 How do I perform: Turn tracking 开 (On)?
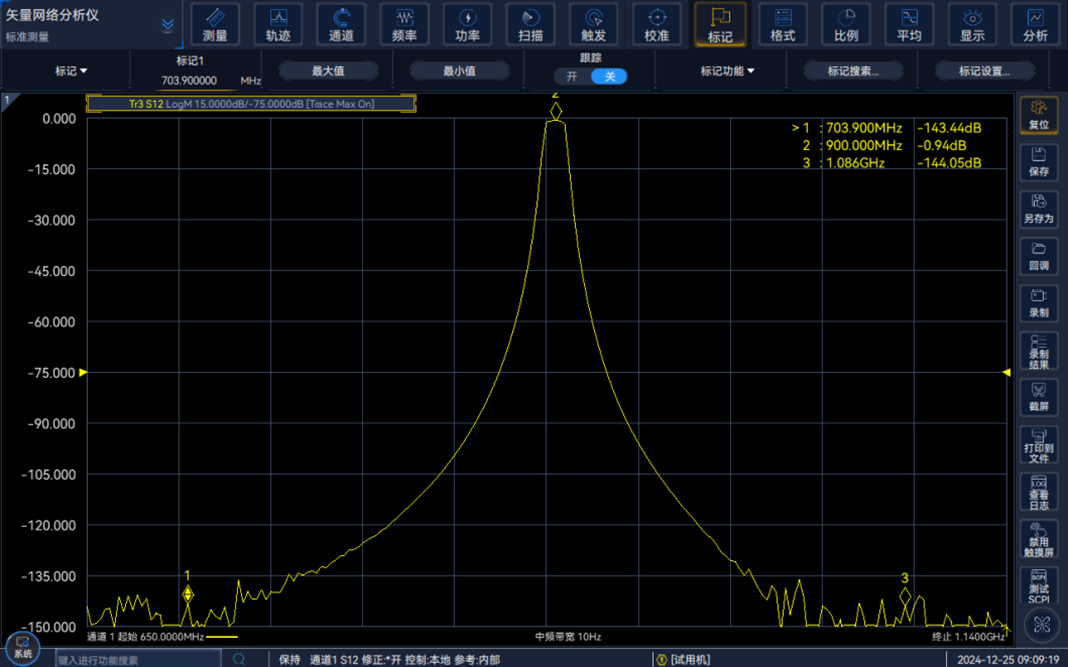[572, 77]
